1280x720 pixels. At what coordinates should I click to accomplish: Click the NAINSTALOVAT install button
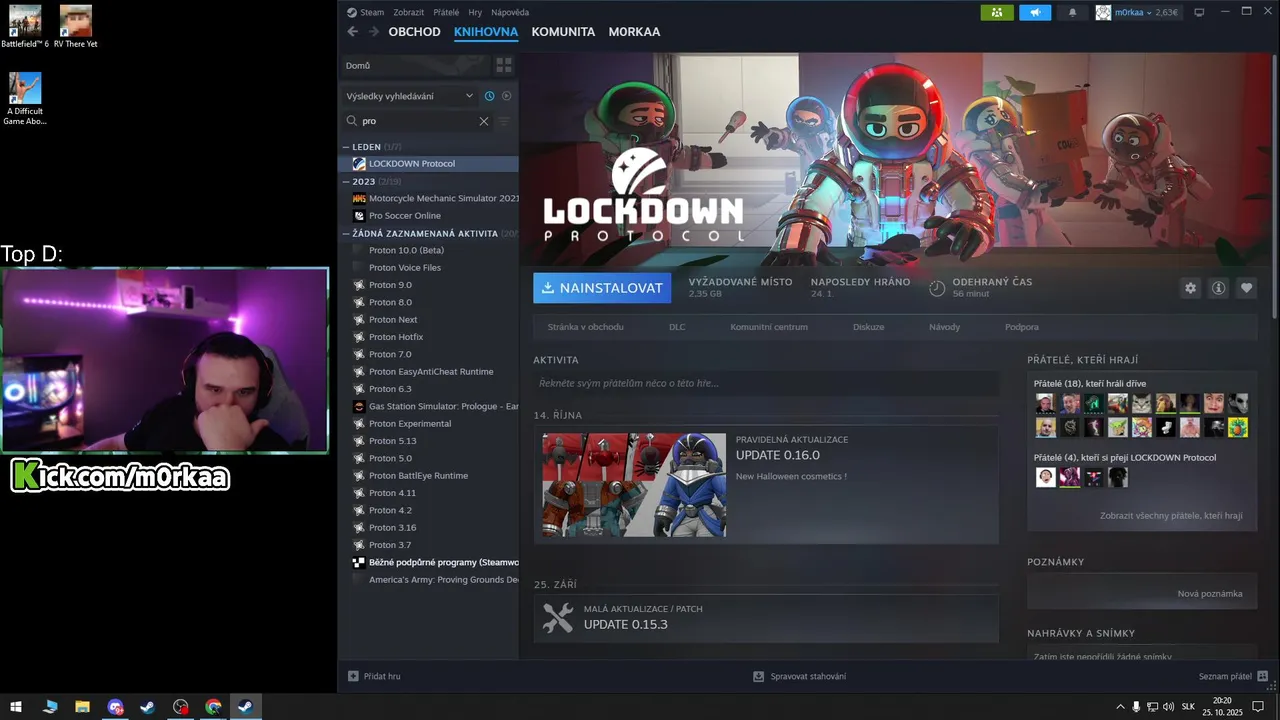602,288
